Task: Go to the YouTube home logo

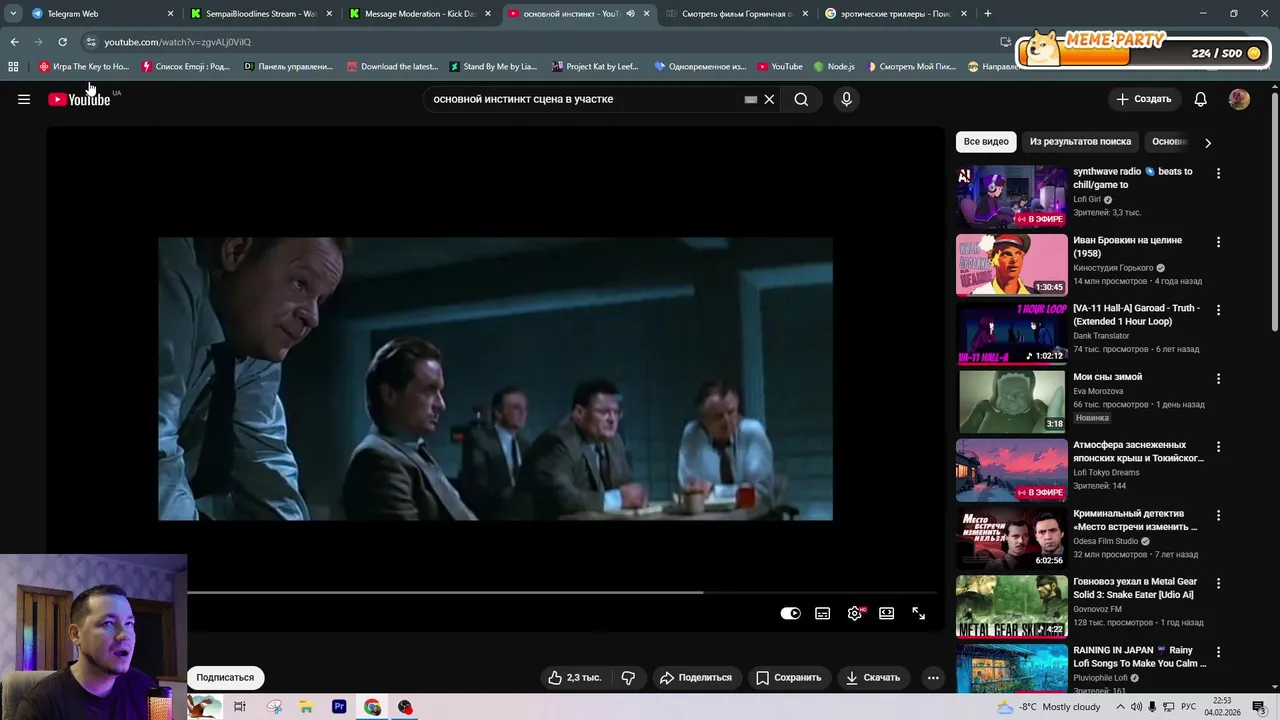Action: pyautogui.click(x=79, y=99)
